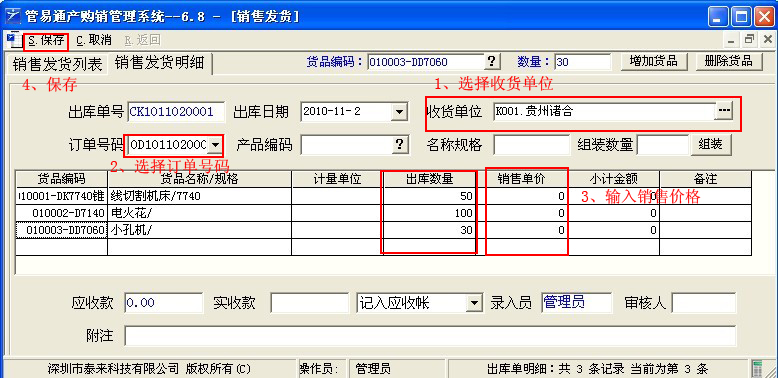778x378 pixels.
Task: Expand the 出库日期 date dropdown
Action: point(399,112)
